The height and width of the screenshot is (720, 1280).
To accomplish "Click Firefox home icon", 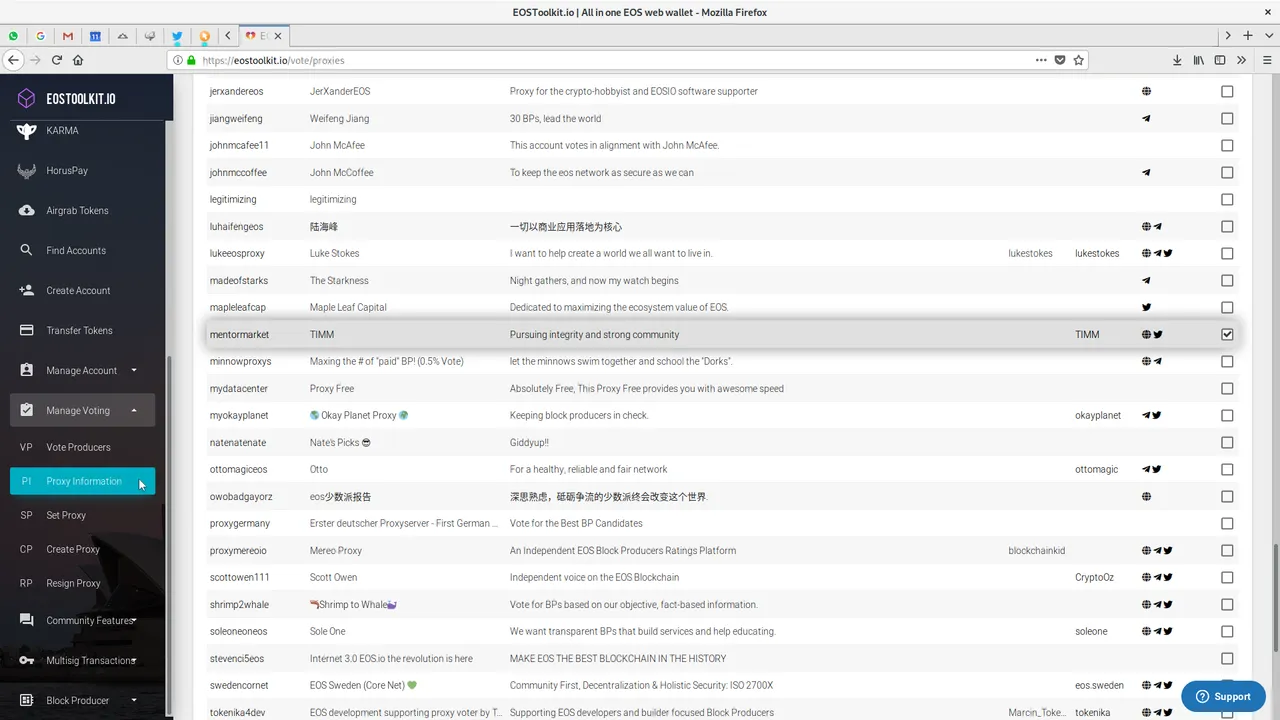I will [x=80, y=60].
